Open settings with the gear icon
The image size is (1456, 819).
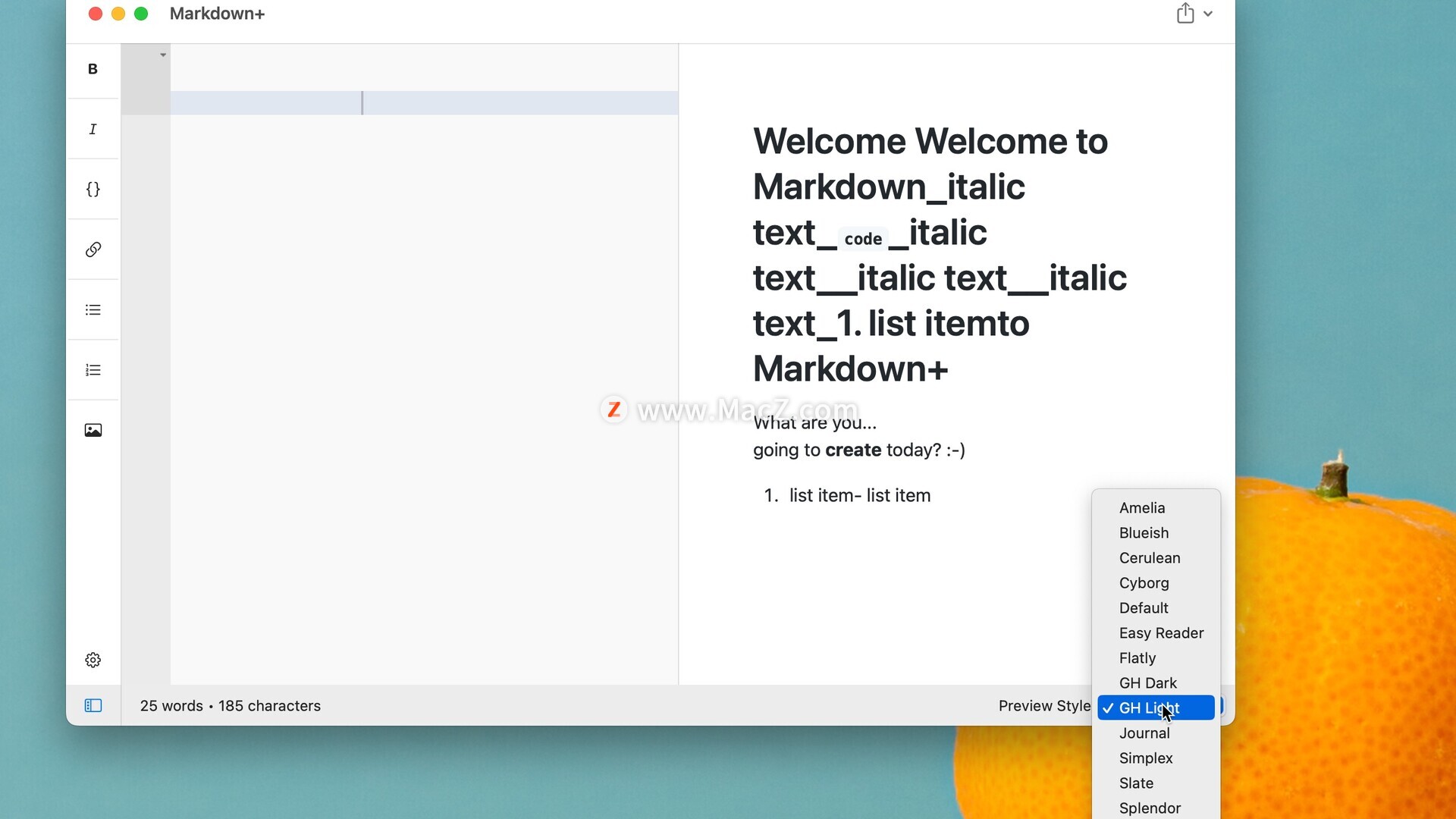tap(93, 660)
